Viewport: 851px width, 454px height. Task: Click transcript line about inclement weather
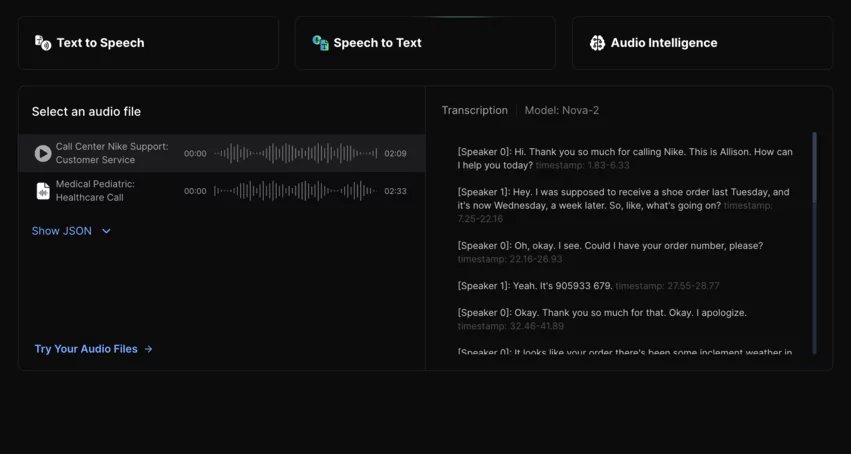click(x=625, y=351)
